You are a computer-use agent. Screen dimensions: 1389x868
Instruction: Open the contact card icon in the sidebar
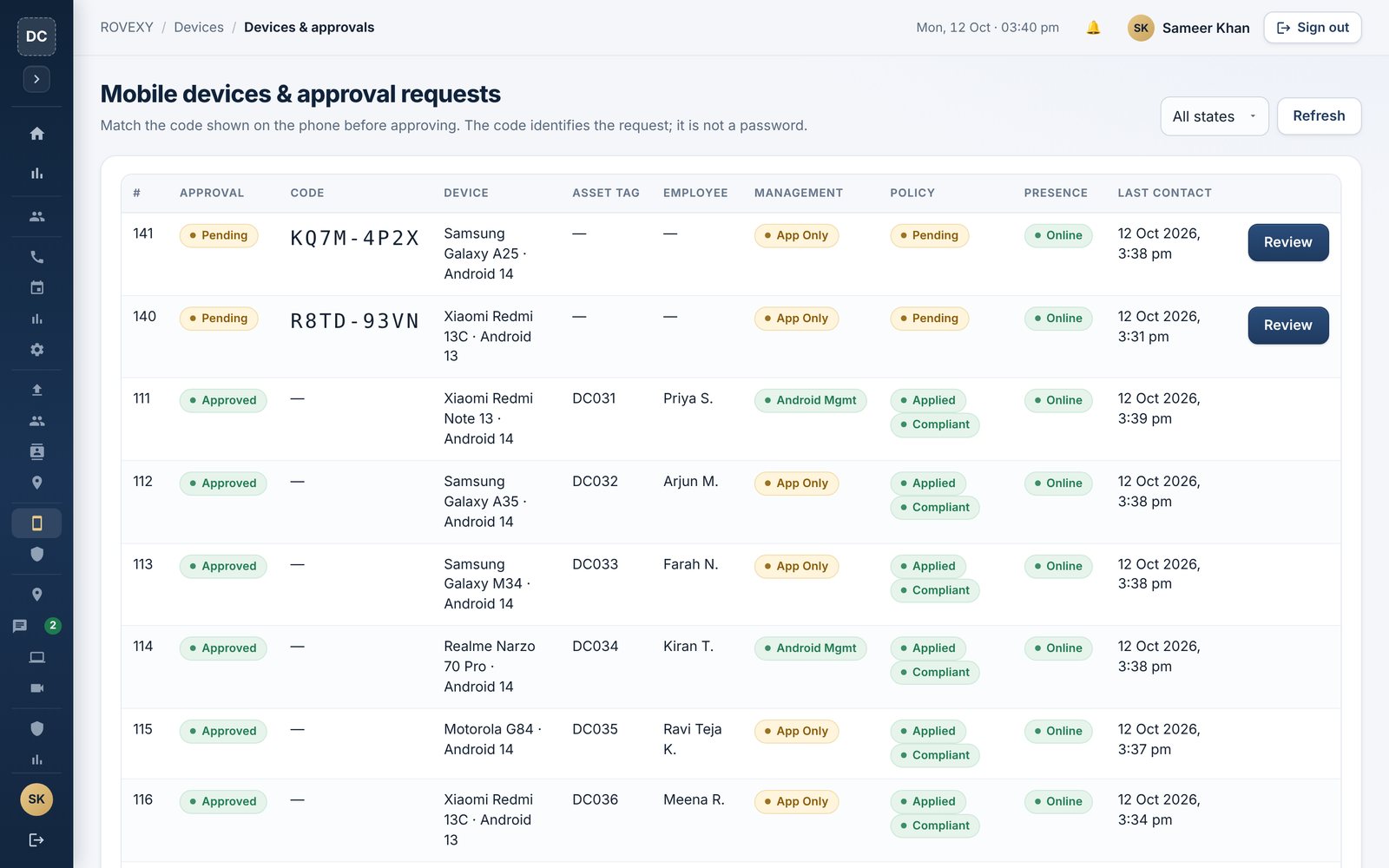(x=36, y=451)
